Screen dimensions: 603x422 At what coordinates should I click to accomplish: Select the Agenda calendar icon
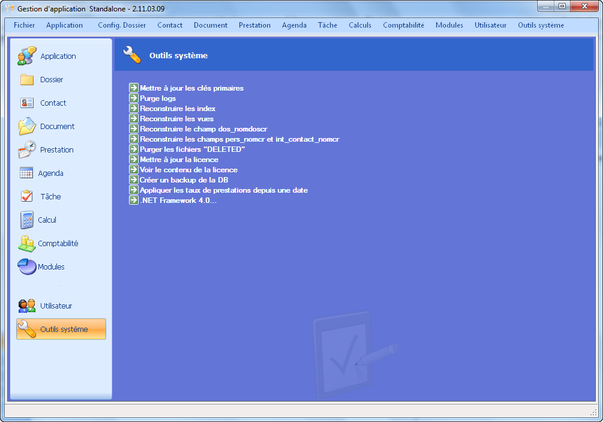[27, 173]
